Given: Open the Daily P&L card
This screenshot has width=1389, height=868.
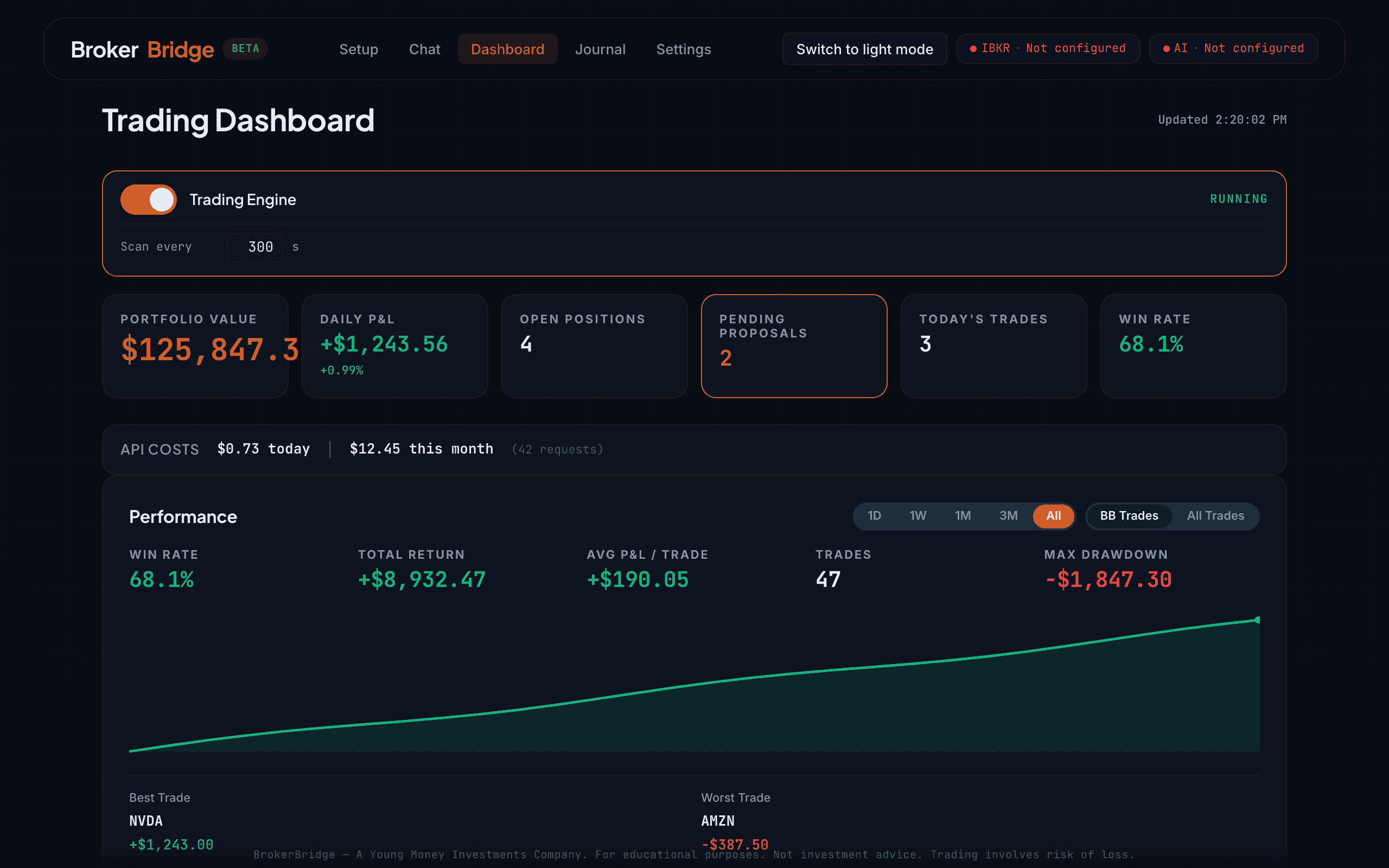Looking at the screenshot, I should coord(395,346).
